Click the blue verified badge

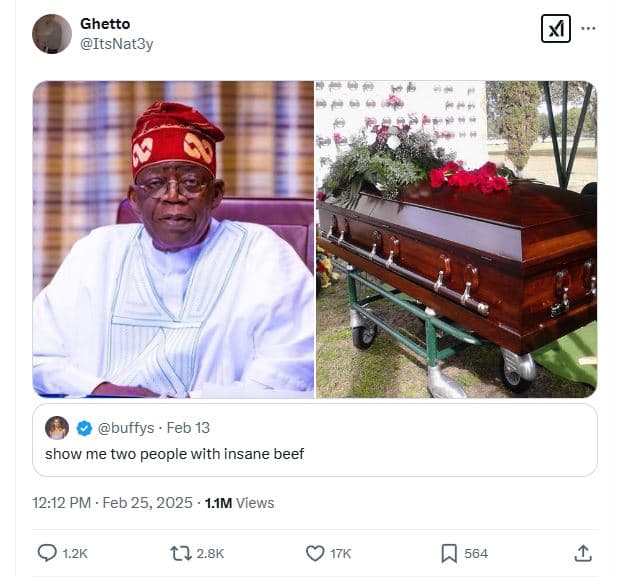point(84,428)
